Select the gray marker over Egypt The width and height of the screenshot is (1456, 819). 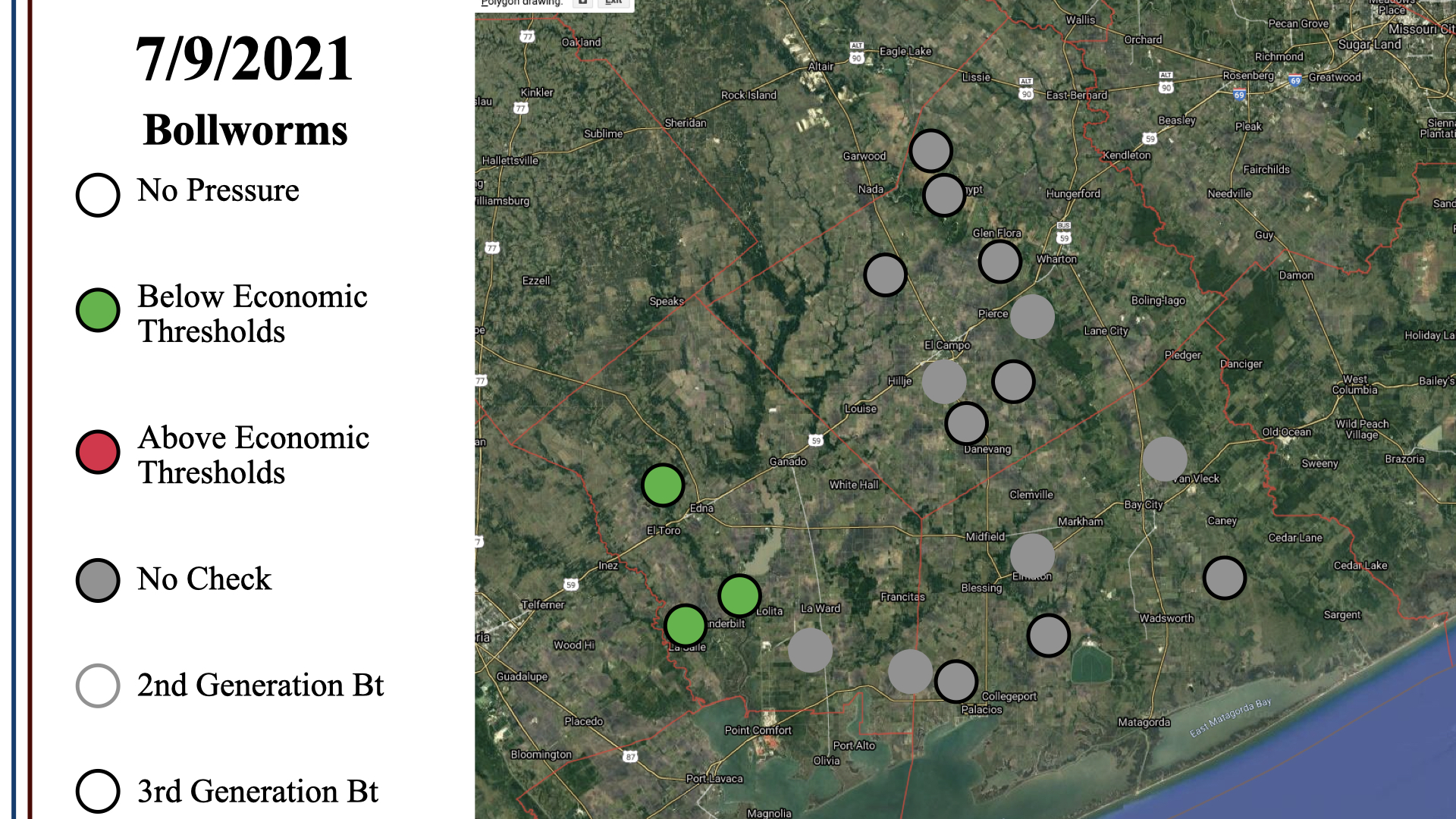point(943,195)
